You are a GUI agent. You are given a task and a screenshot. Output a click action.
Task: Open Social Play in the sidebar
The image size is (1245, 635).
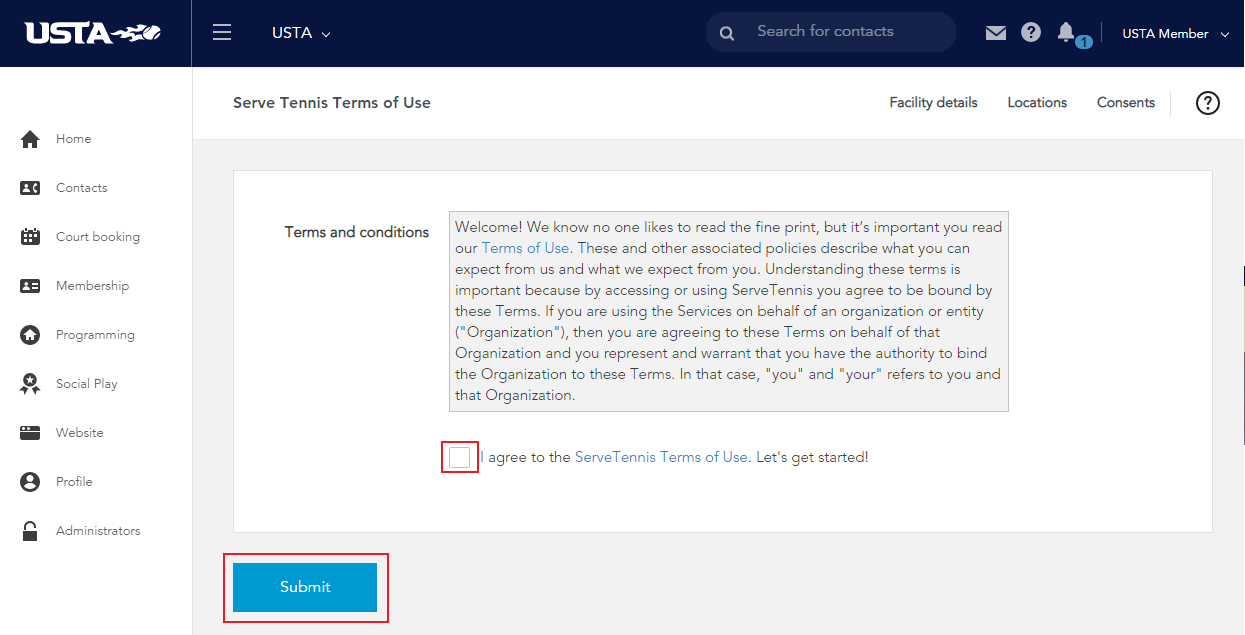(x=87, y=384)
